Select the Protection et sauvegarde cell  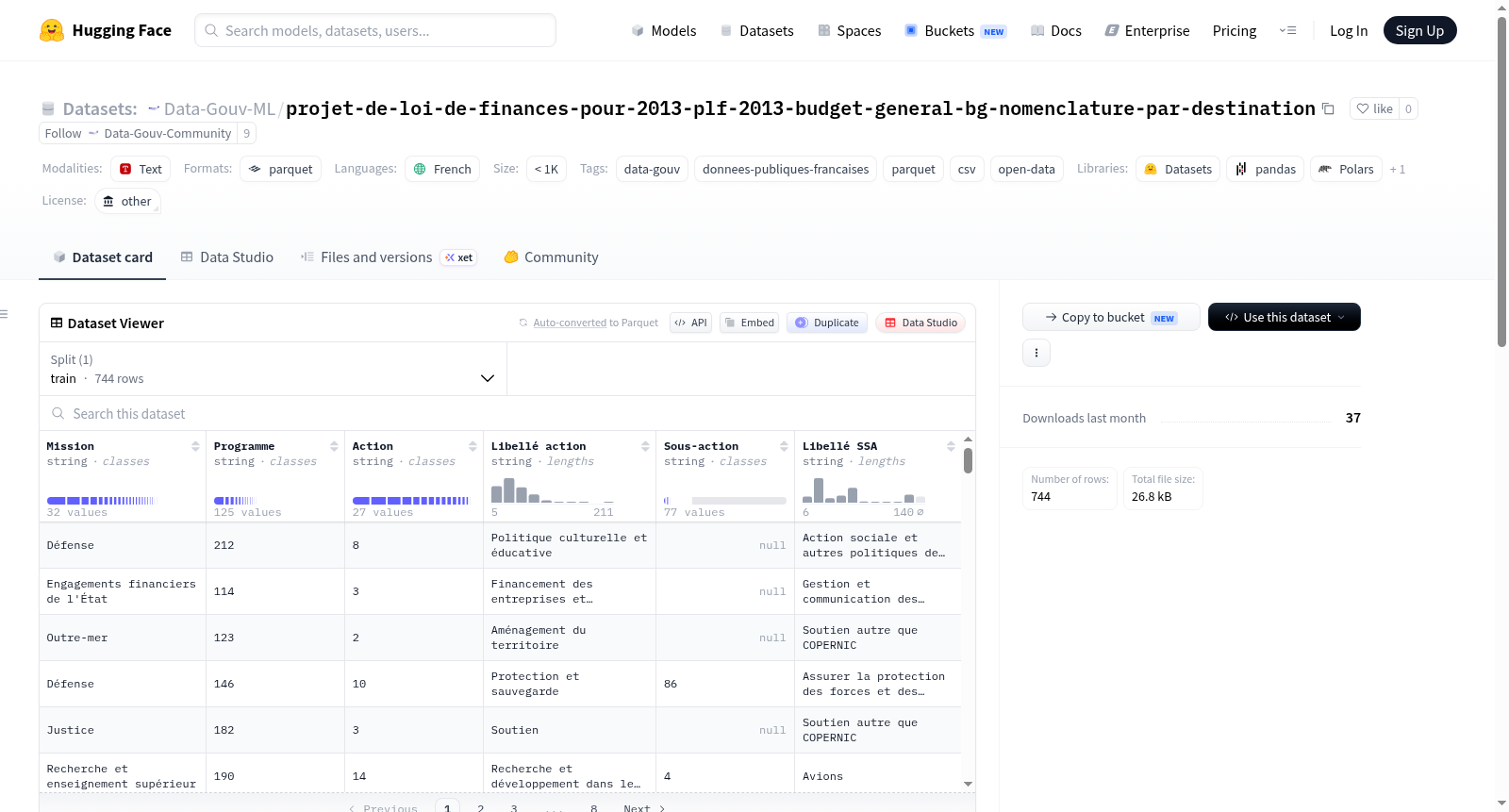click(570, 684)
